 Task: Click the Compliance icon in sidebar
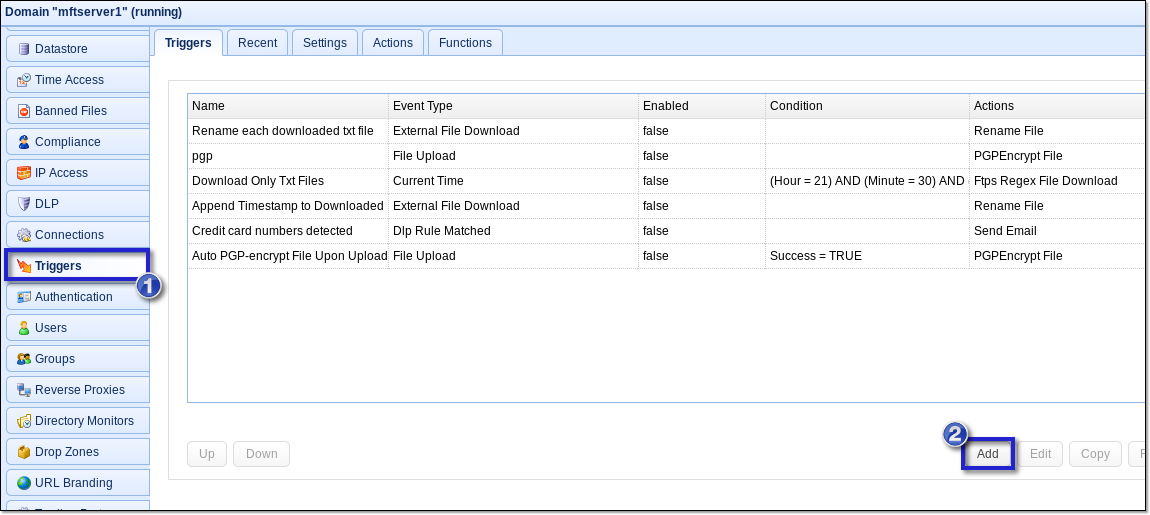pyautogui.click(x=24, y=142)
